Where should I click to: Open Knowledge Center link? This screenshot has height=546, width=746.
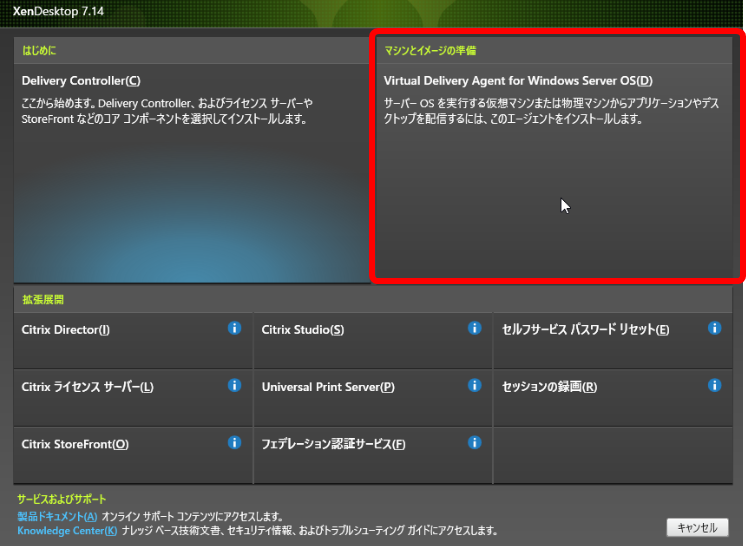[67, 531]
